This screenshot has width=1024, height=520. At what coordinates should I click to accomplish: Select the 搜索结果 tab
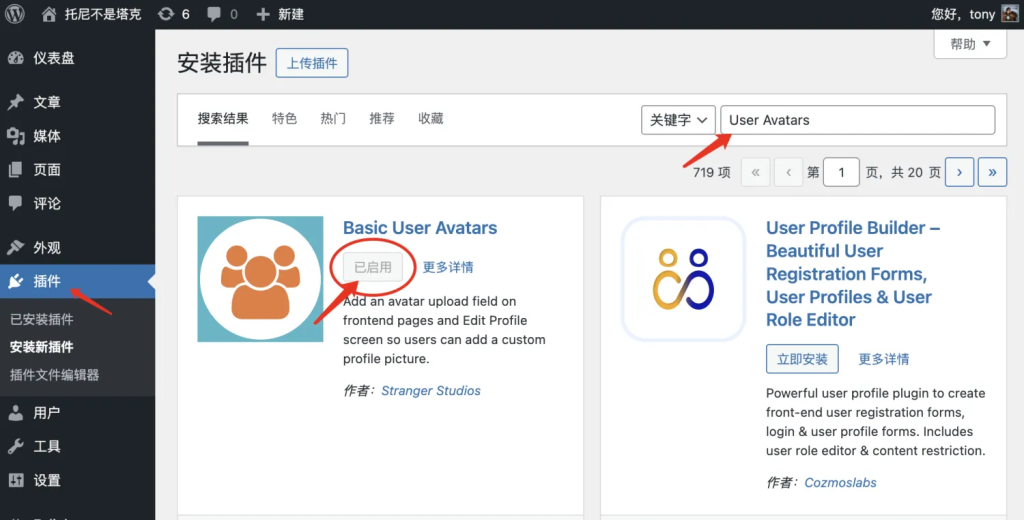point(223,119)
